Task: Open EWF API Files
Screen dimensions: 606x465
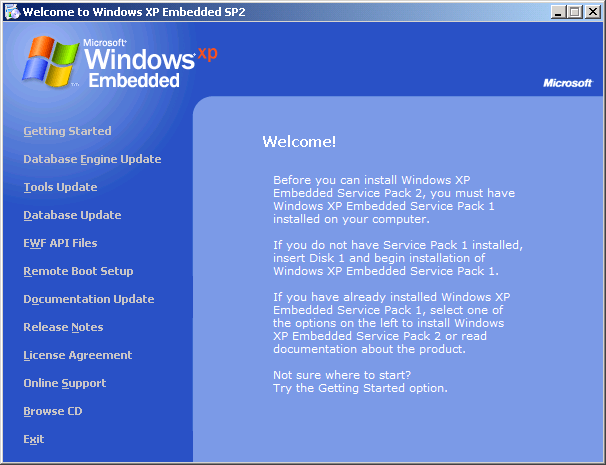Action: click(x=60, y=243)
